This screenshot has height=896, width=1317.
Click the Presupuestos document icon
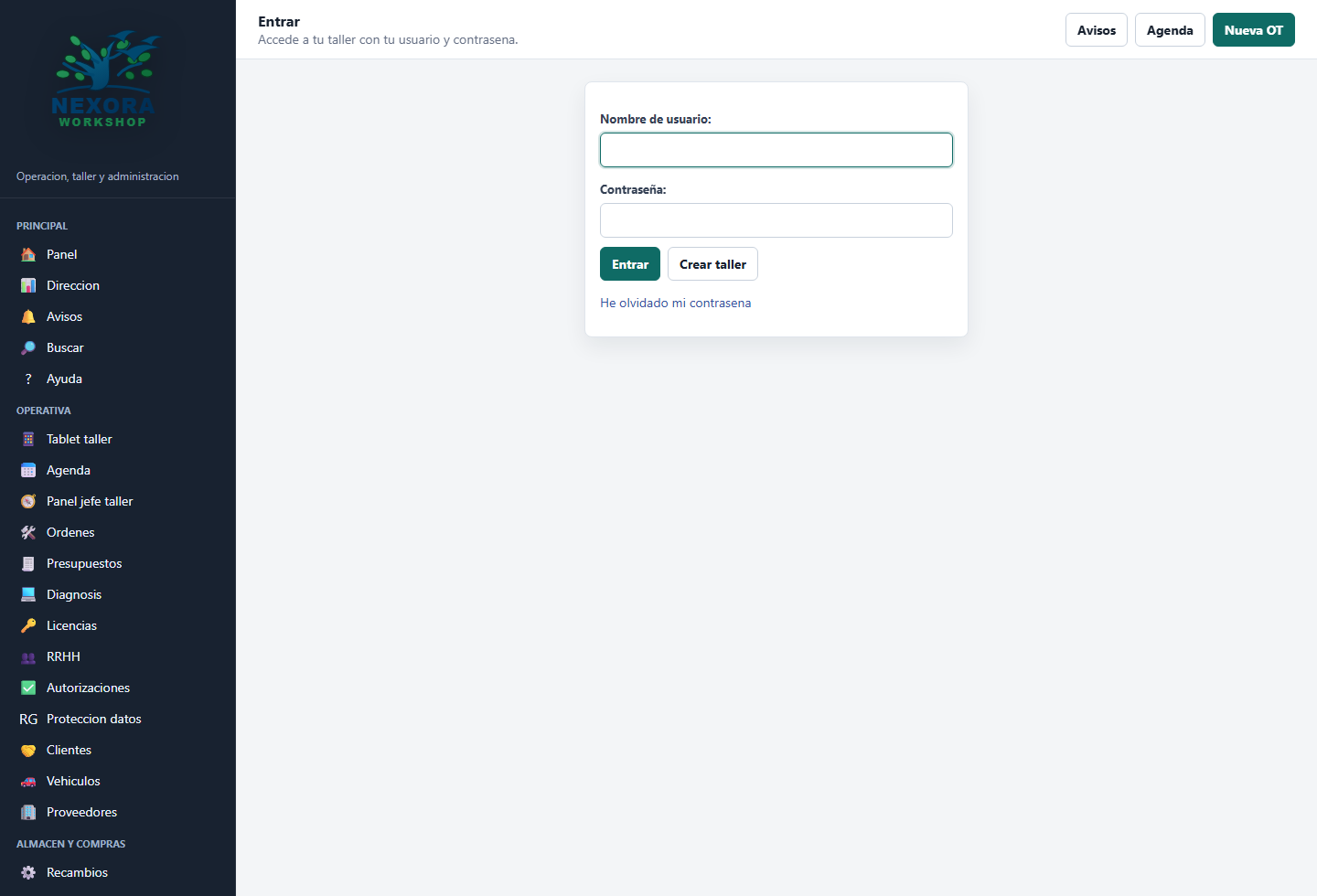click(28, 563)
